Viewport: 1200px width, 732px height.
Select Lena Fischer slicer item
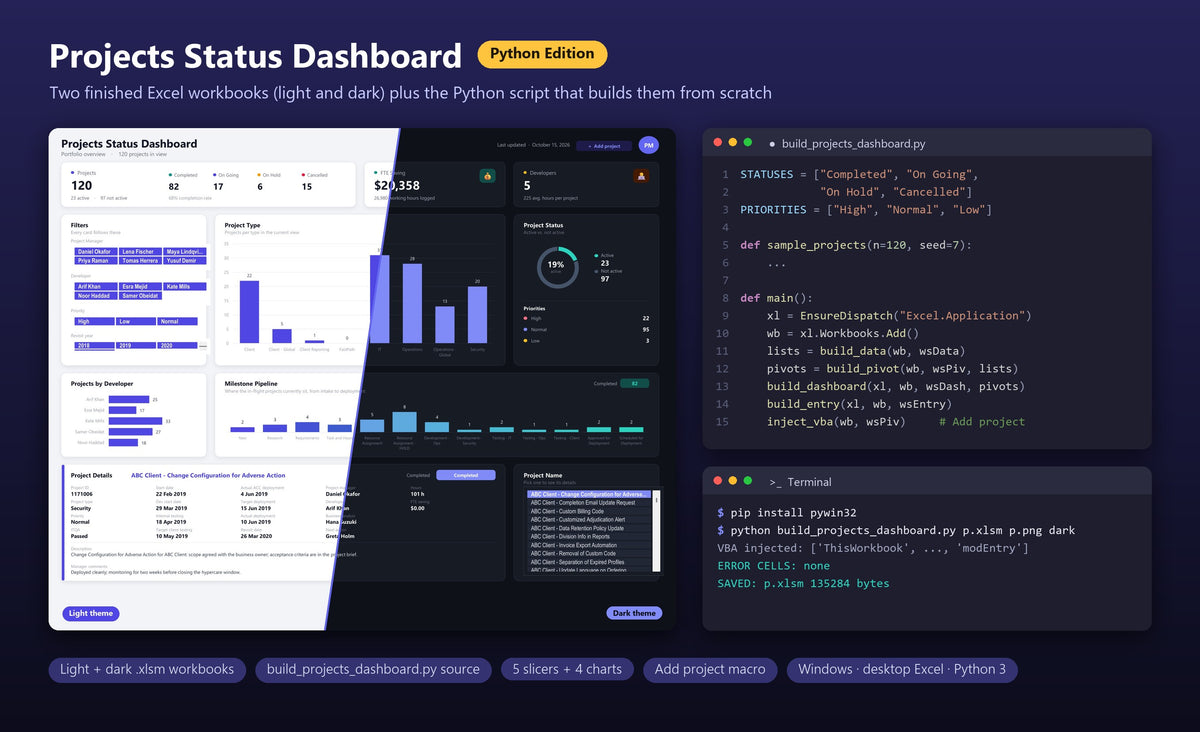coord(140,251)
